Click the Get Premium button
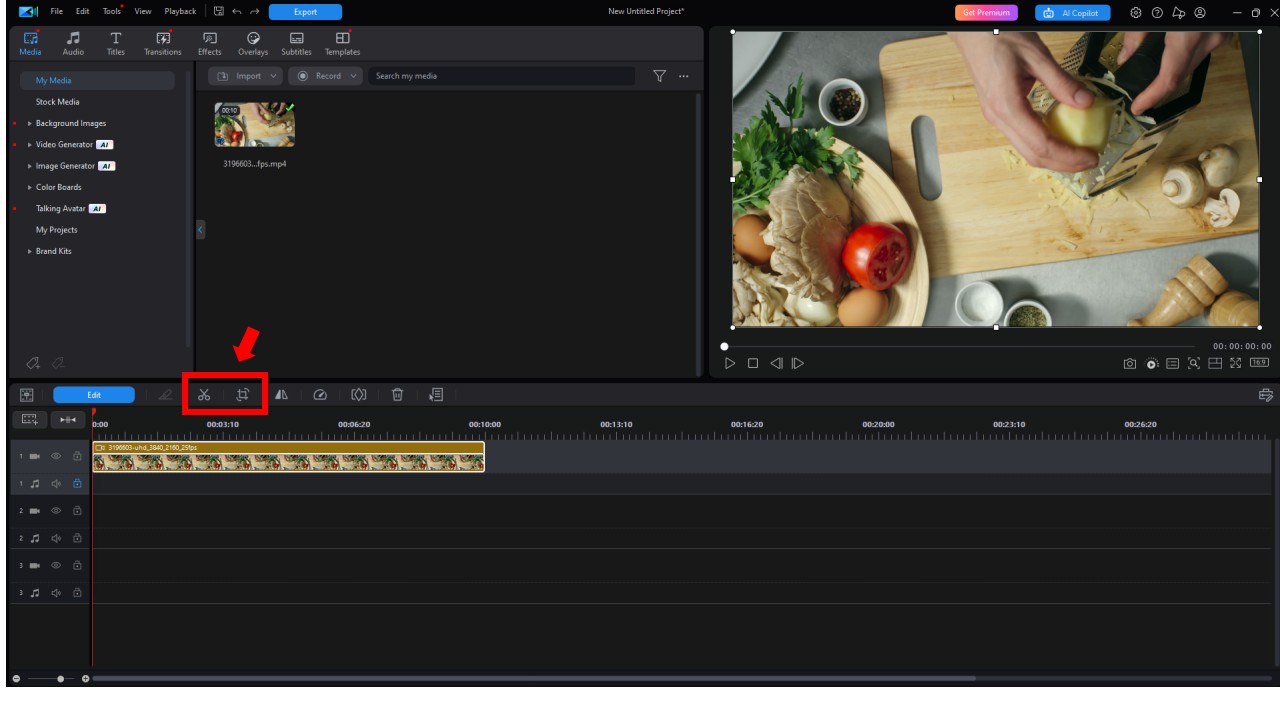The image size is (1280, 720). (986, 13)
